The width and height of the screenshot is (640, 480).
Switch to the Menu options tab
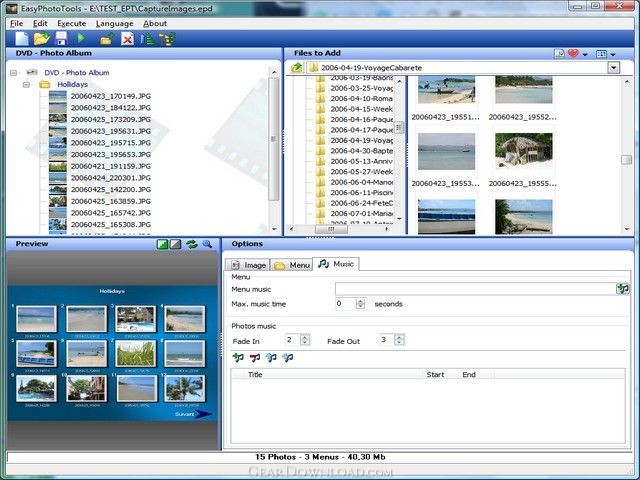[291, 265]
